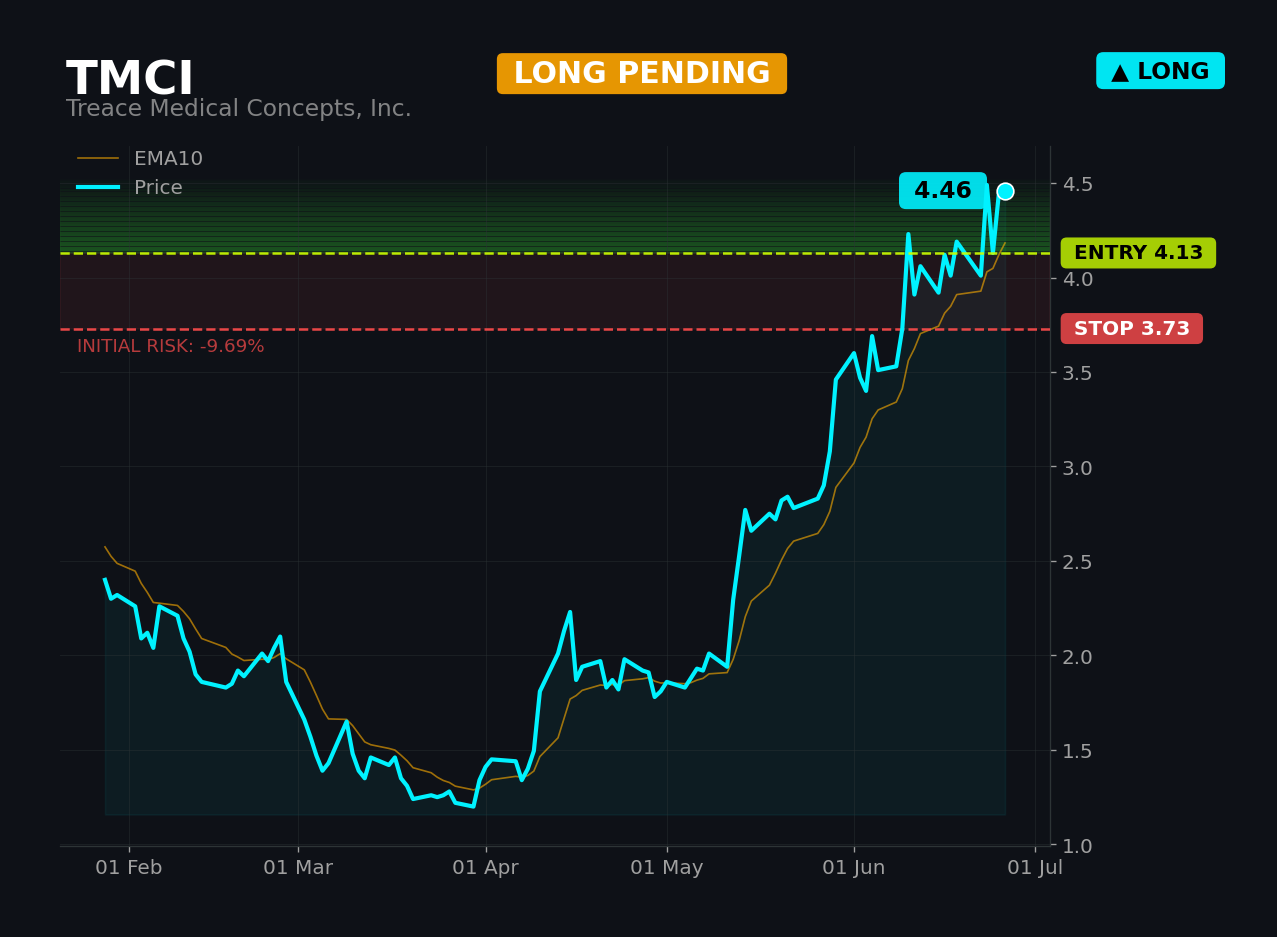Click the 3.5 y-axis tick label

click(x=1078, y=373)
